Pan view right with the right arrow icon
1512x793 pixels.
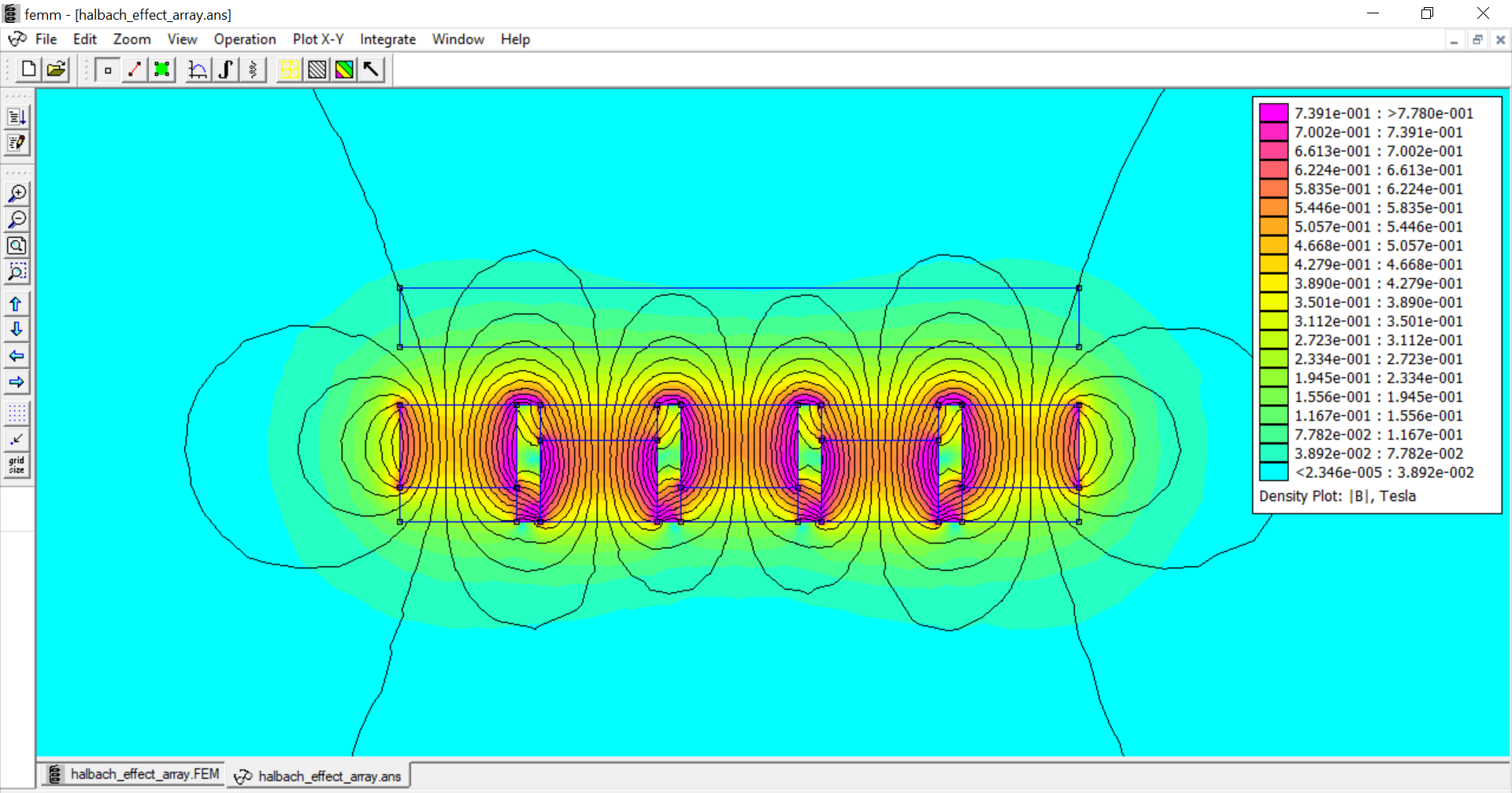(x=17, y=382)
